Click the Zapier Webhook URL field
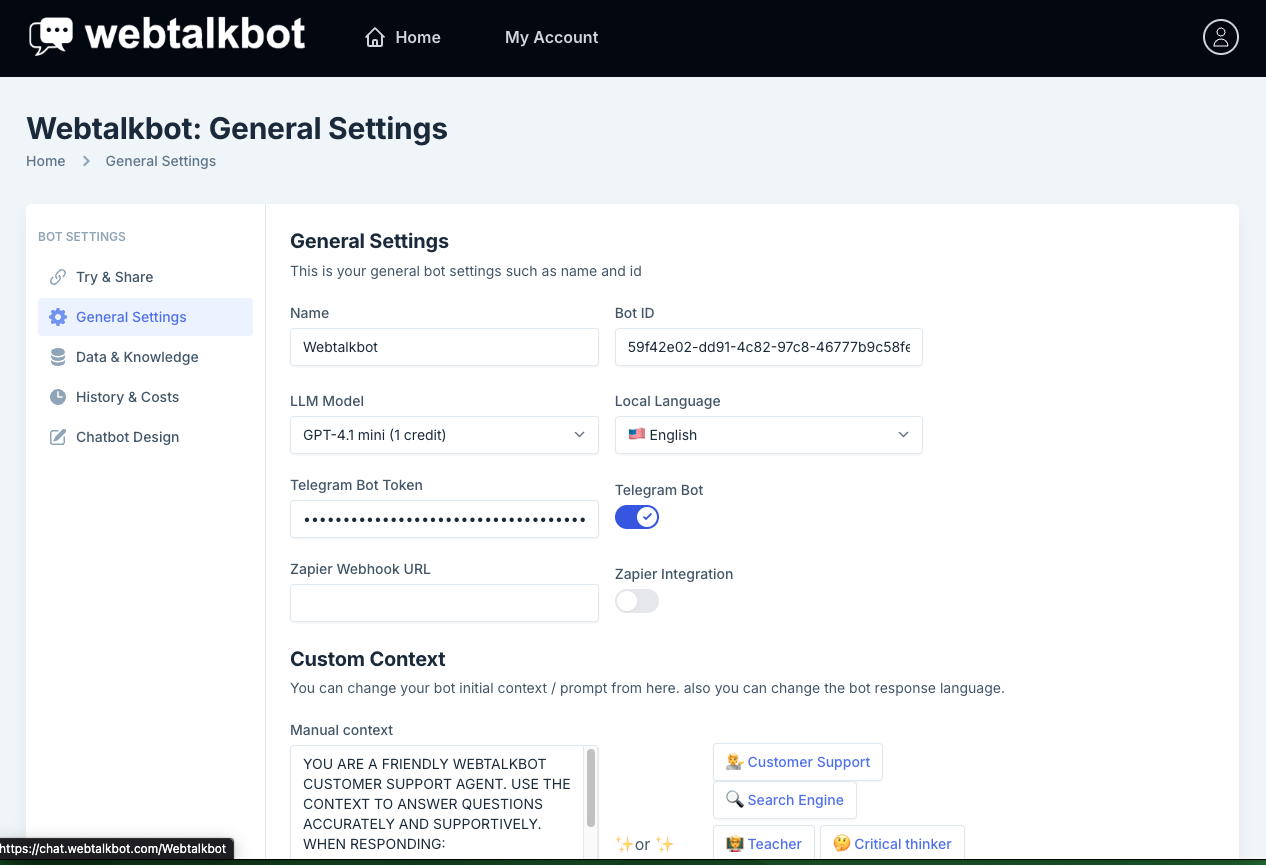 pos(444,603)
